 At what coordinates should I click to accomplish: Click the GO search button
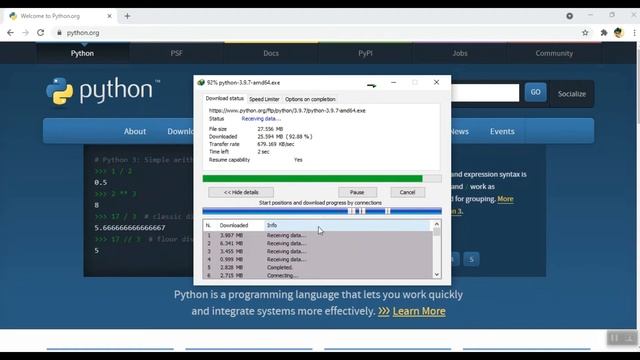pos(536,92)
